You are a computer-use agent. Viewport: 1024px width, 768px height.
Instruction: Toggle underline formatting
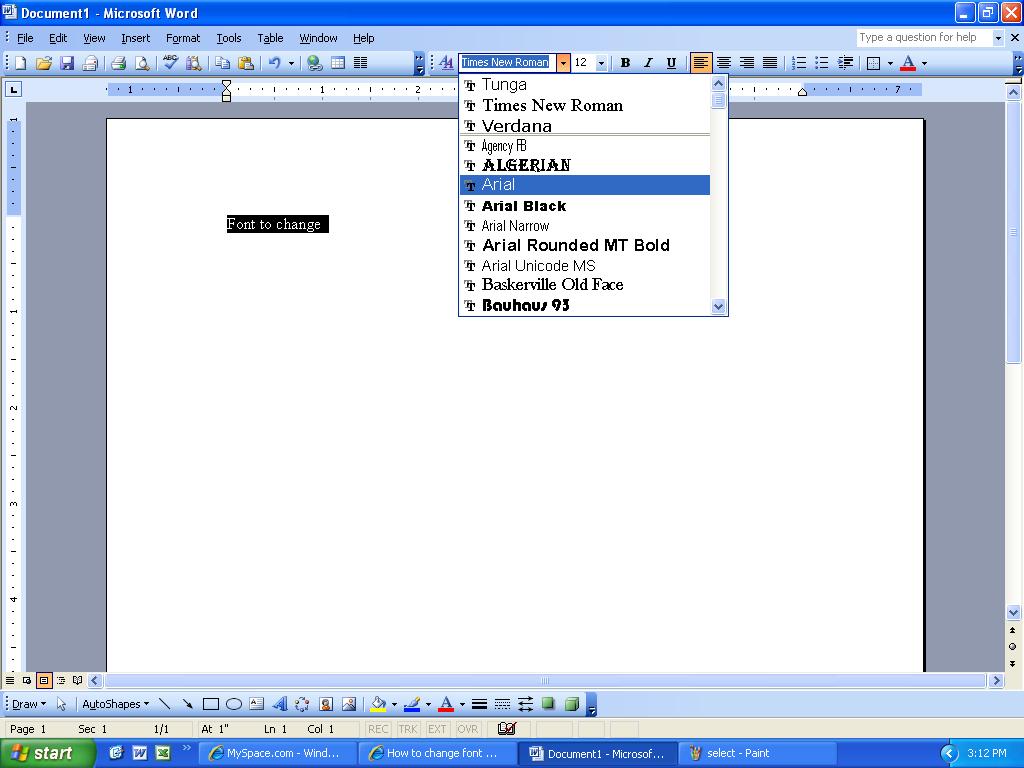671,63
